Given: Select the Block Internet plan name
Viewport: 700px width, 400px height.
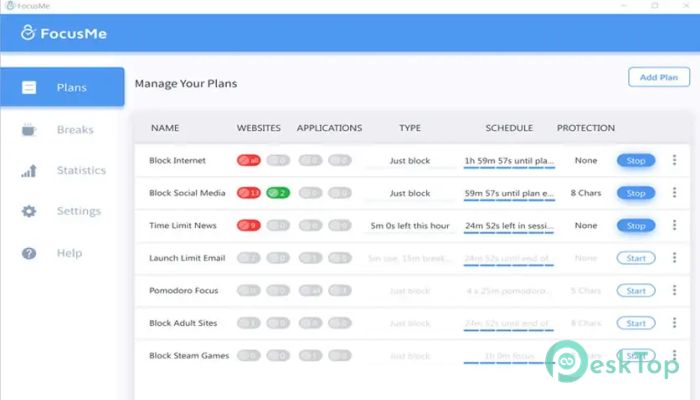Looking at the screenshot, I should click(177, 160).
